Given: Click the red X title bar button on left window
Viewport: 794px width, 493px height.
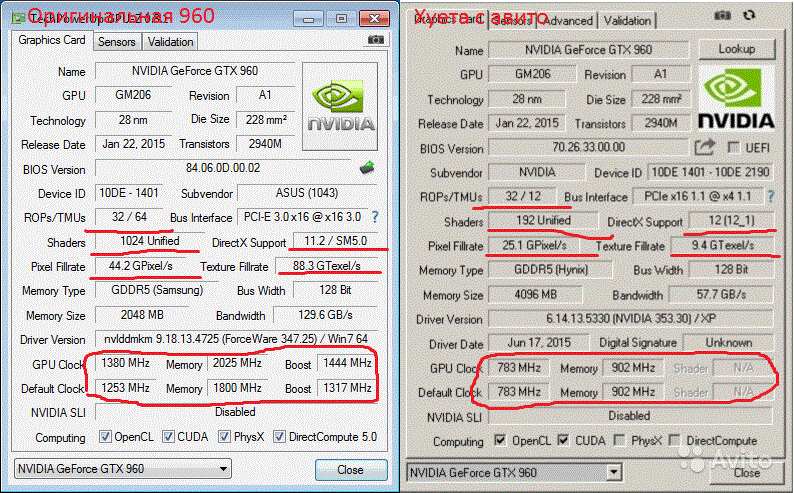Looking at the screenshot, I should (x=374, y=19).
